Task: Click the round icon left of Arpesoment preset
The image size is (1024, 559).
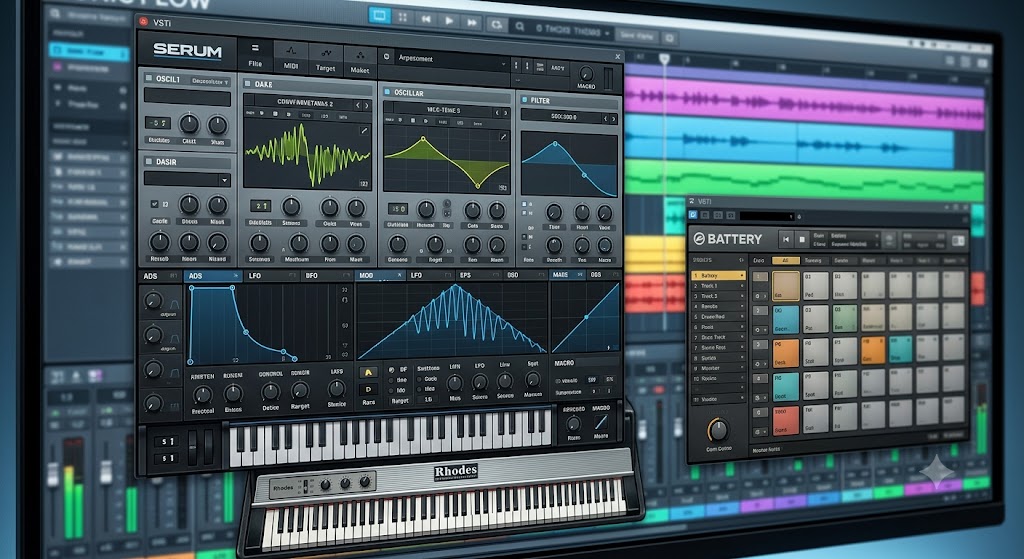Action: (387, 57)
